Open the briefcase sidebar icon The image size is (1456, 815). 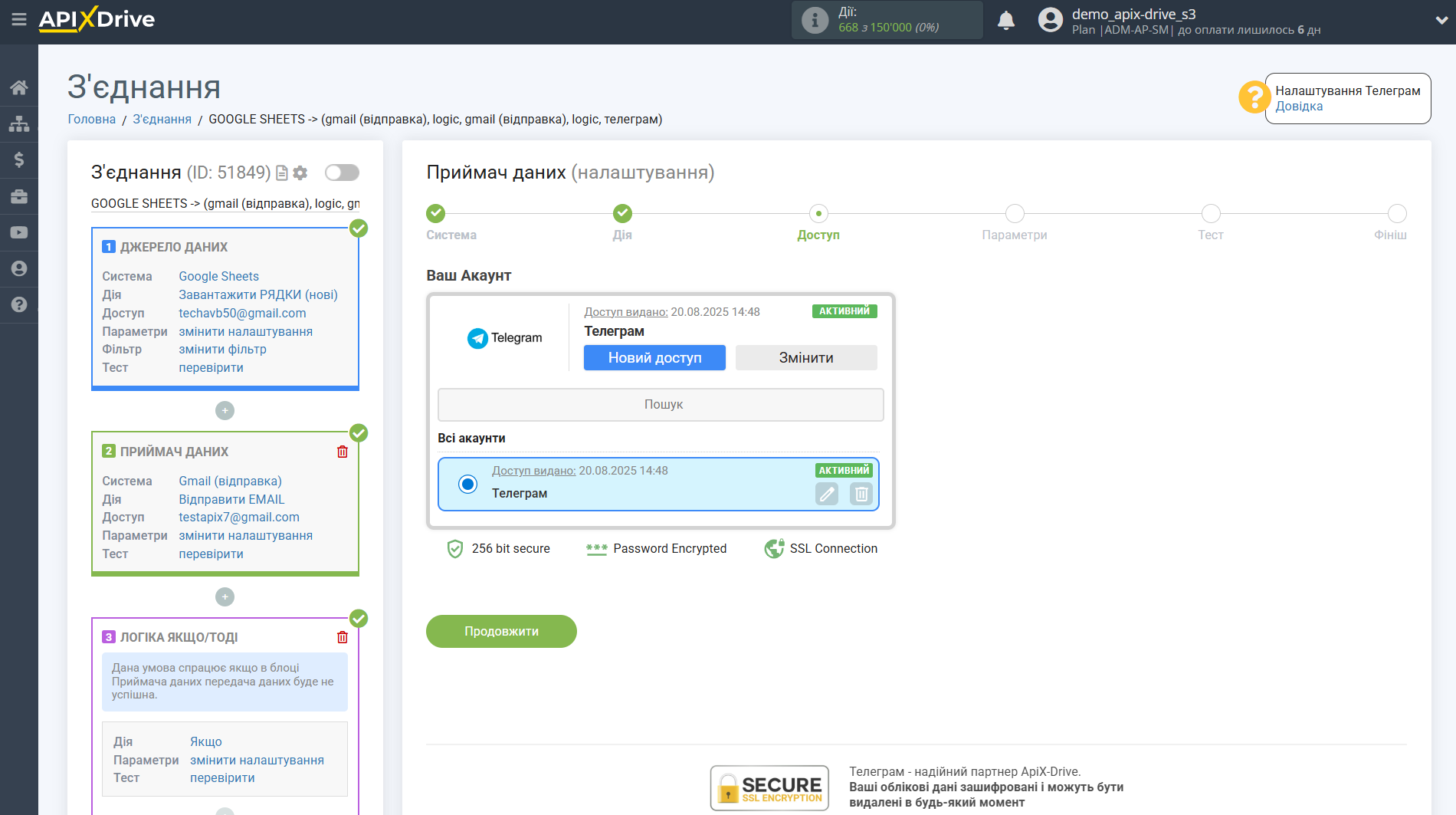tap(19, 196)
